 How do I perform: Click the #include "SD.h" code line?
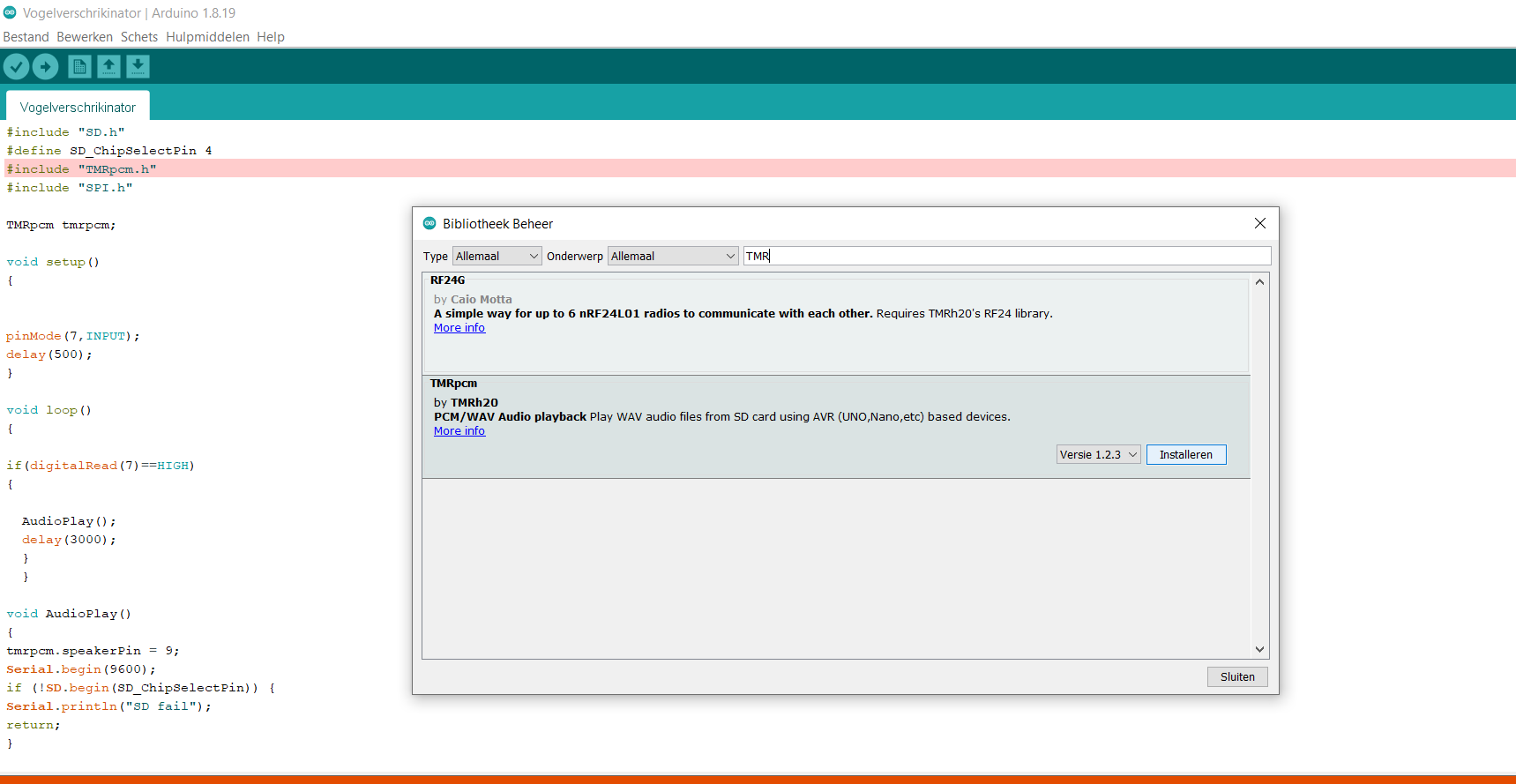tap(65, 131)
